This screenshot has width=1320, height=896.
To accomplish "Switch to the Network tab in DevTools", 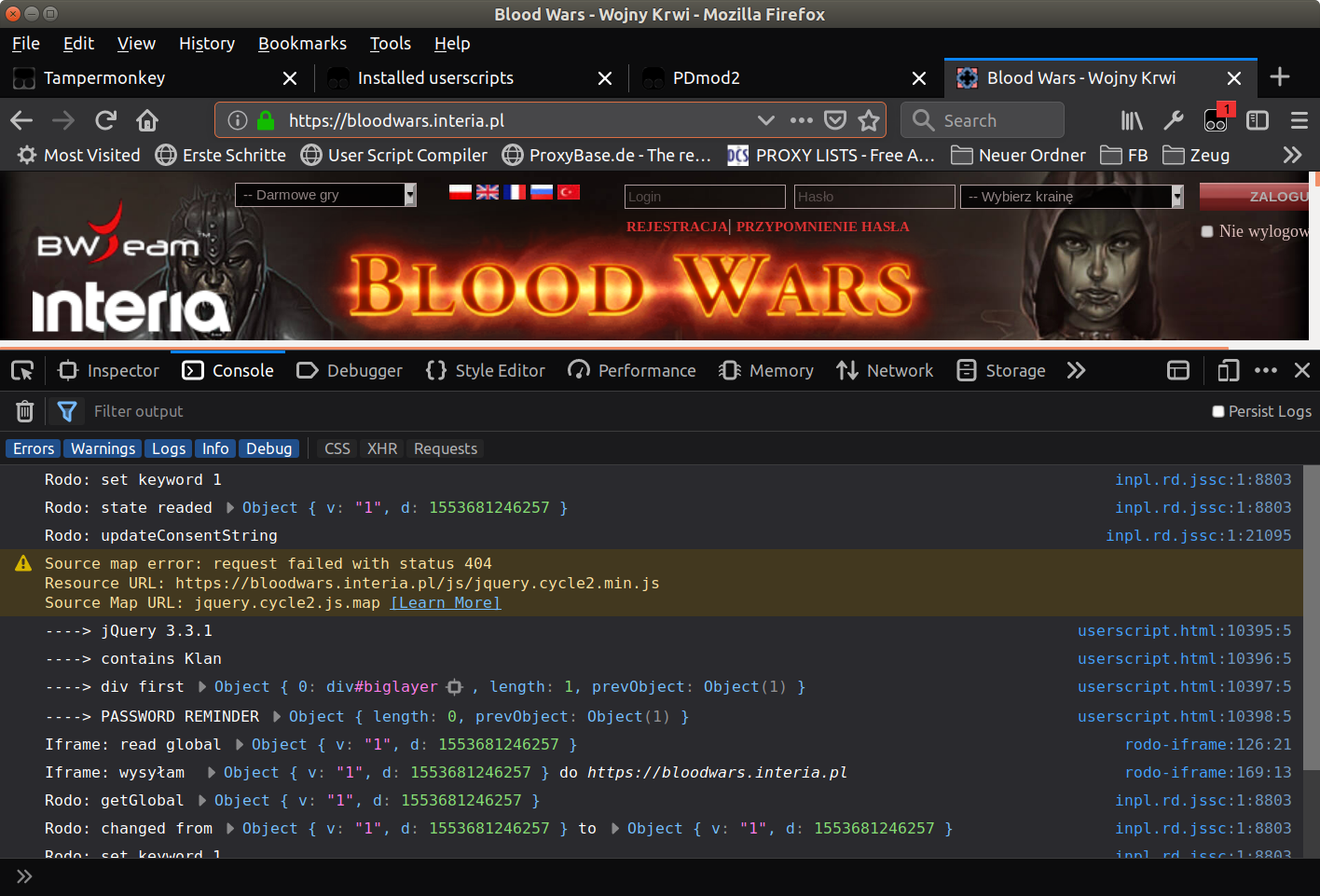I will (x=885, y=370).
